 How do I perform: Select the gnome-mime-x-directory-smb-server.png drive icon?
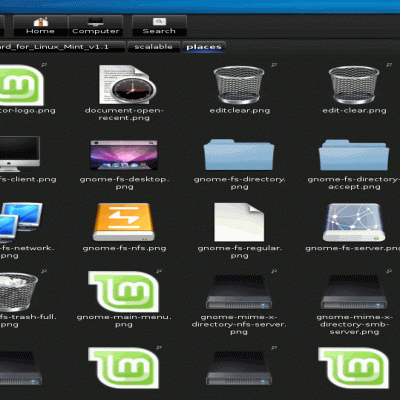354,292
